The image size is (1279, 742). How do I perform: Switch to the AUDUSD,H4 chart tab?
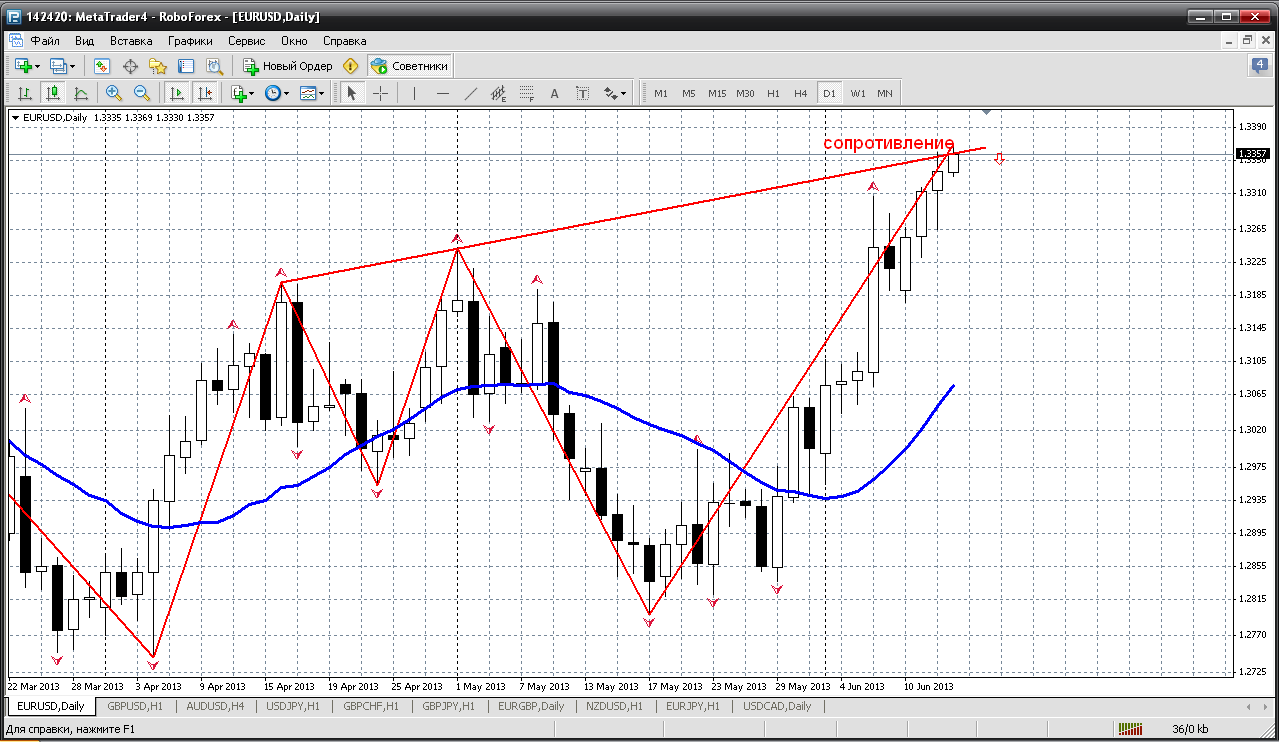(x=216, y=706)
